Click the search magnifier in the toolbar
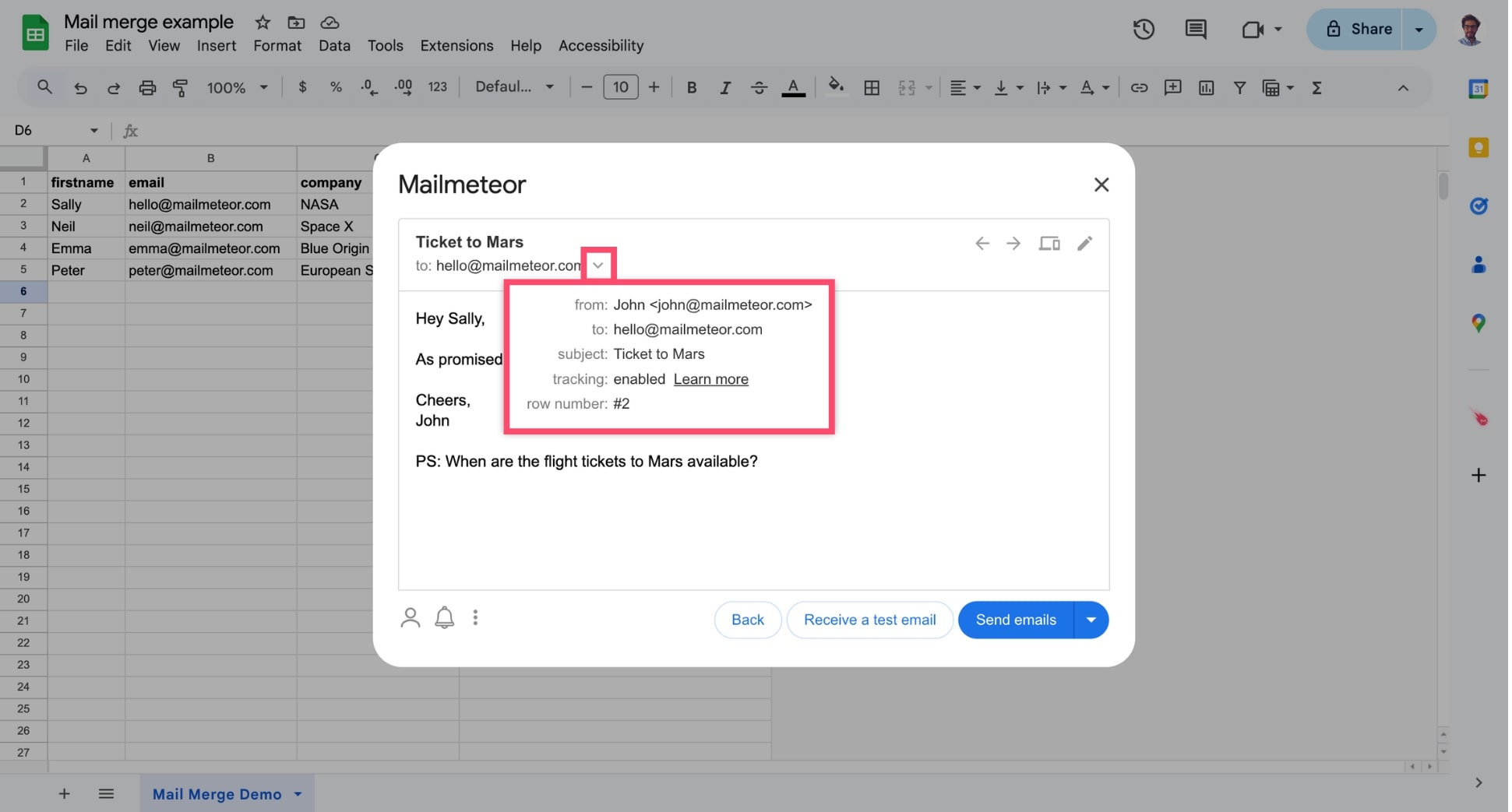Screen dimensions: 1512x812 tap(44, 87)
